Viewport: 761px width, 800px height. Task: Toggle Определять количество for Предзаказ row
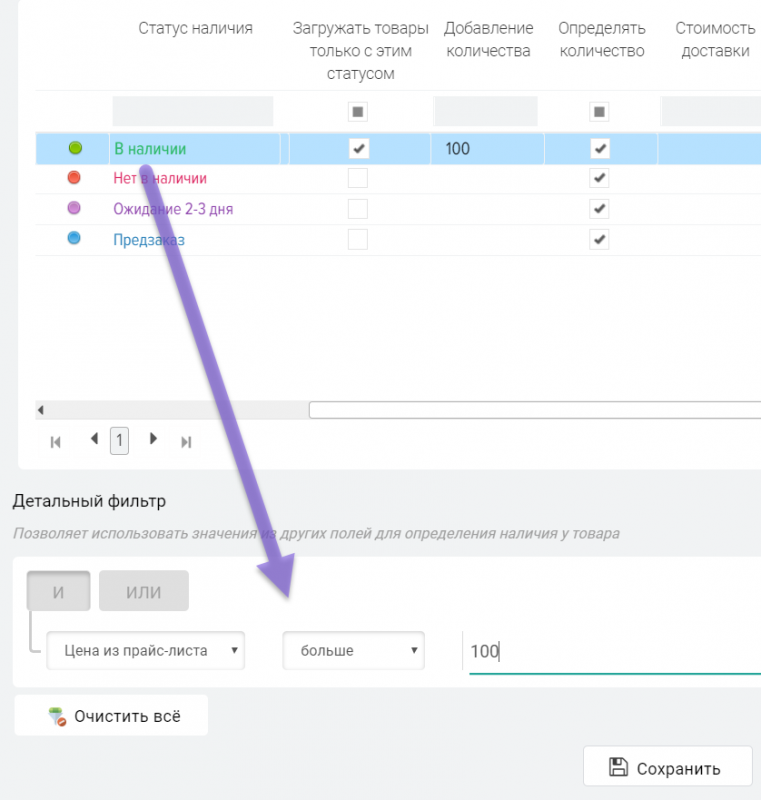[599, 239]
